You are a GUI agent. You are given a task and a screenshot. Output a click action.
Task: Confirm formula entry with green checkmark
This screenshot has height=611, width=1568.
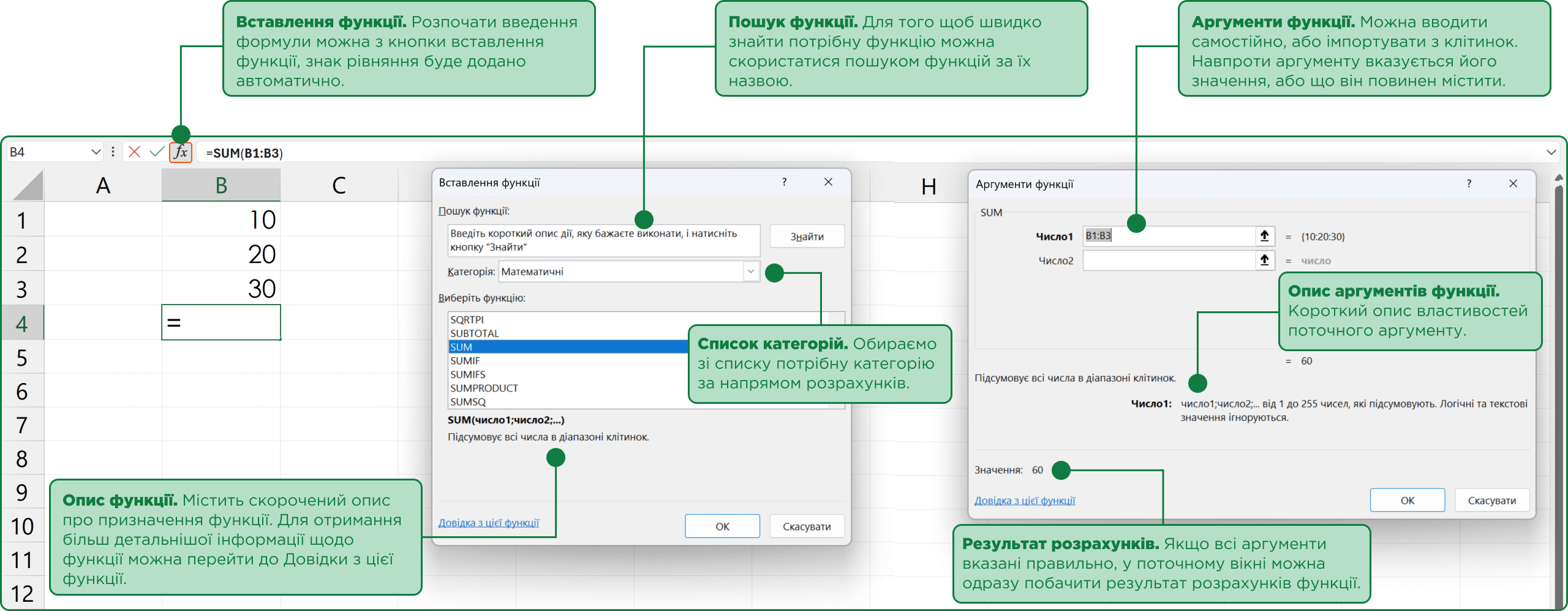pos(157,152)
